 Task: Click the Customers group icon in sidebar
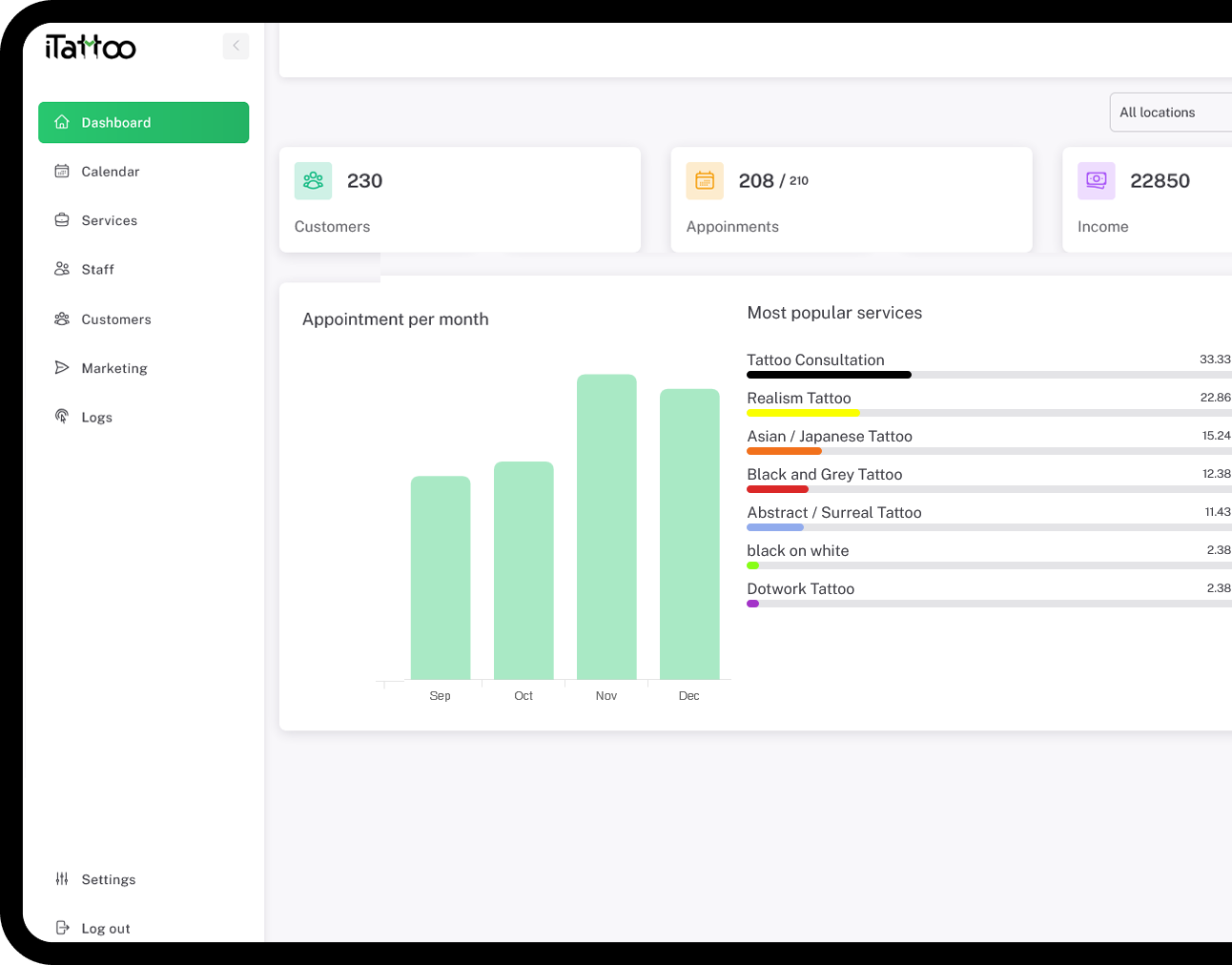tap(62, 319)
